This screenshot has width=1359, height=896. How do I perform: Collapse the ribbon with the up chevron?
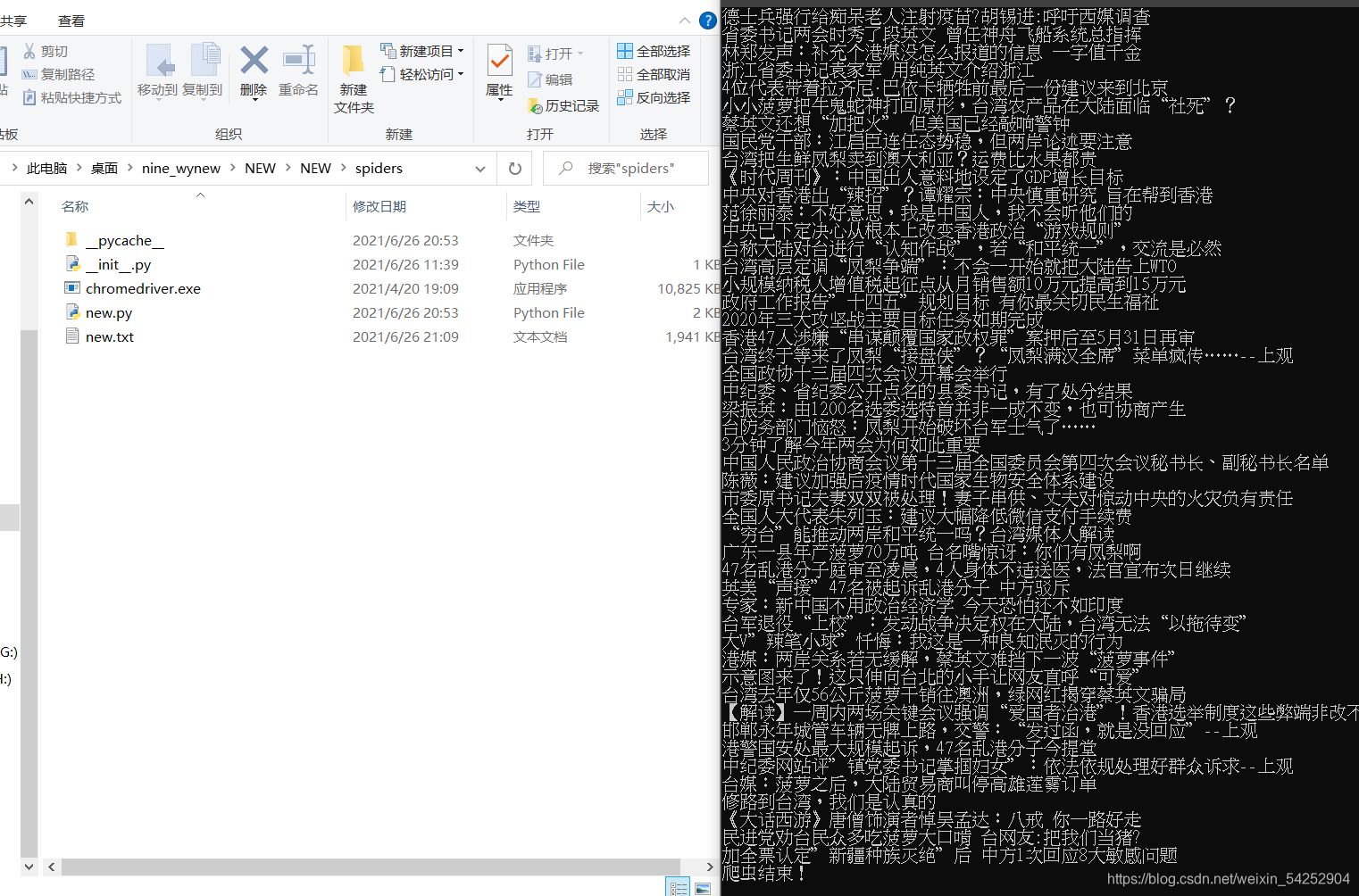685,21
